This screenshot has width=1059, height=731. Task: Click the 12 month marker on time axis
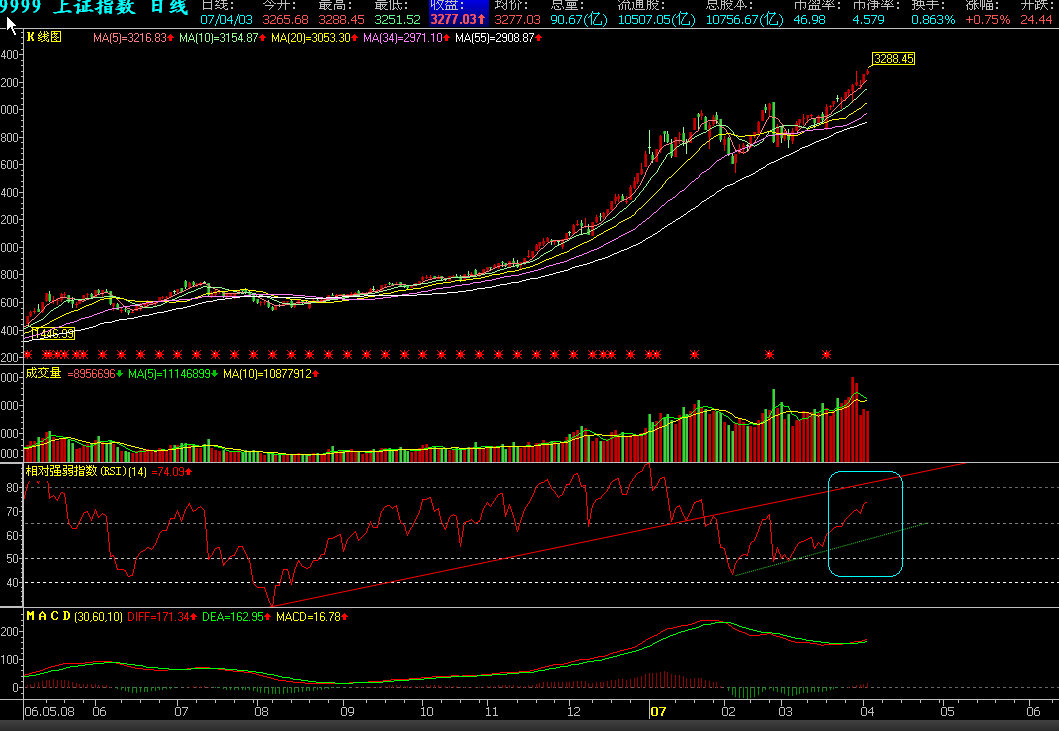(x=573, y=711)
